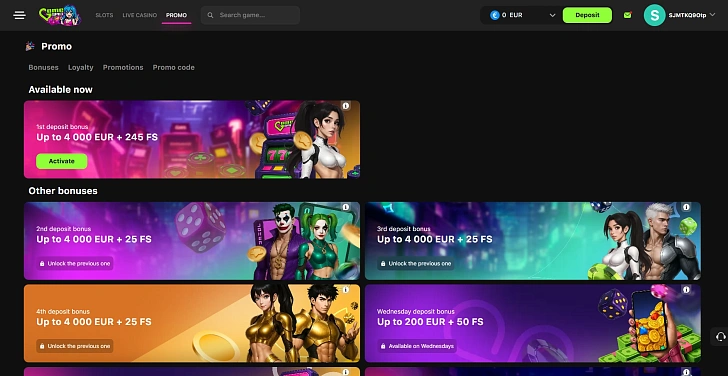Click the party popper icon beside Promo

(x=30, y=46)
